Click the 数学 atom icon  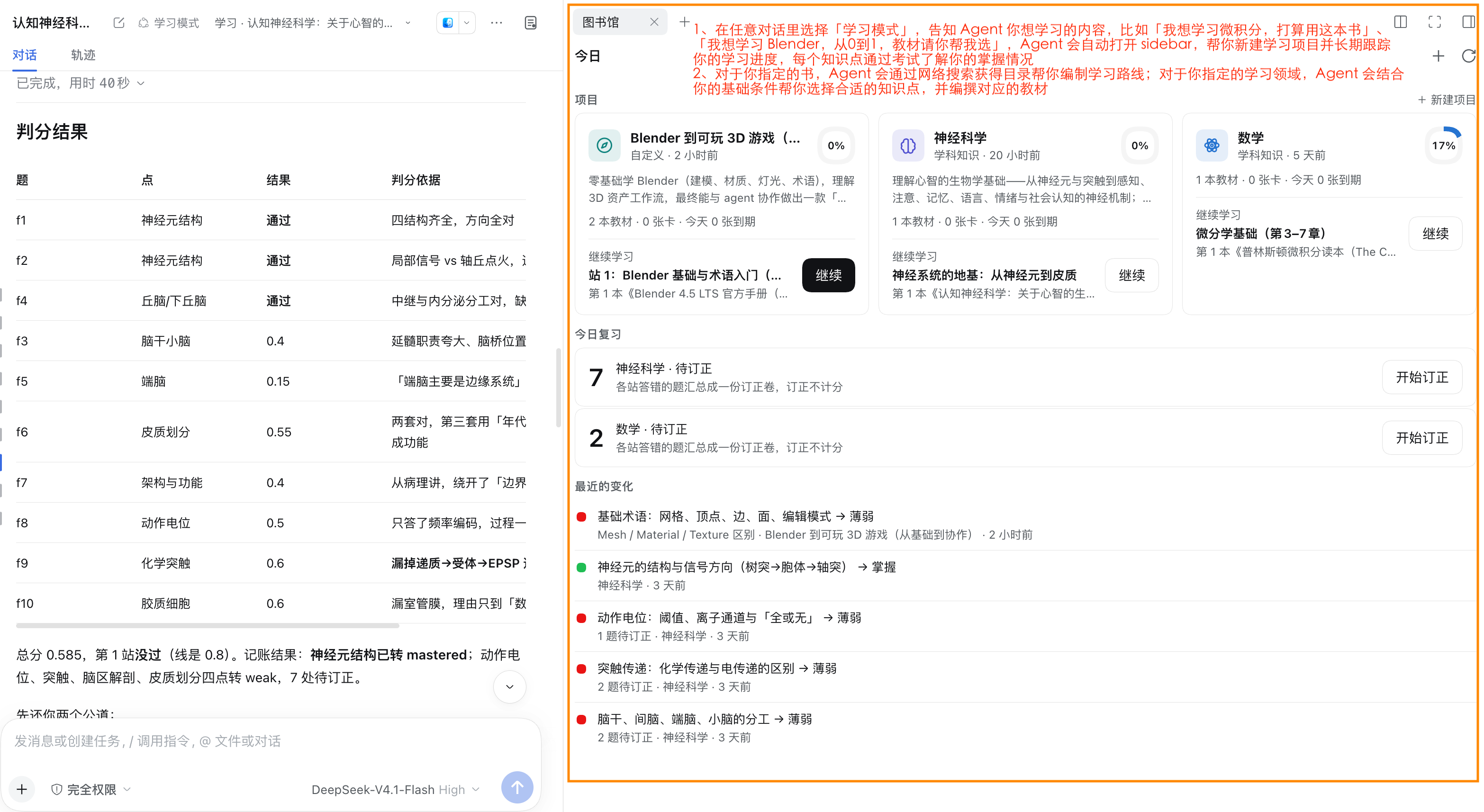pos(1212,145)
